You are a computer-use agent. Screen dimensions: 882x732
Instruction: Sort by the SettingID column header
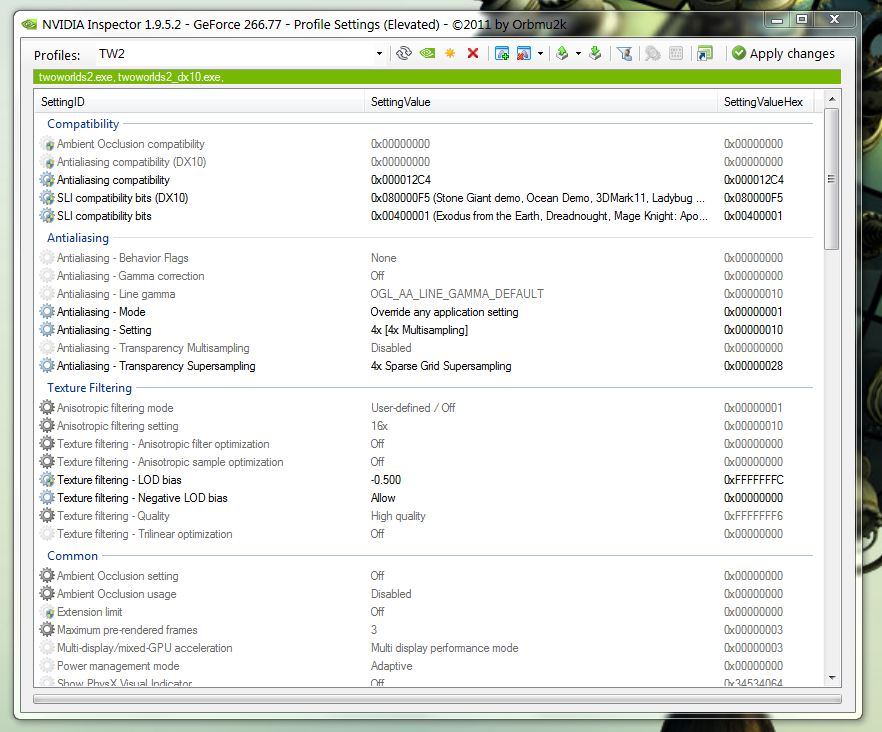200,102
